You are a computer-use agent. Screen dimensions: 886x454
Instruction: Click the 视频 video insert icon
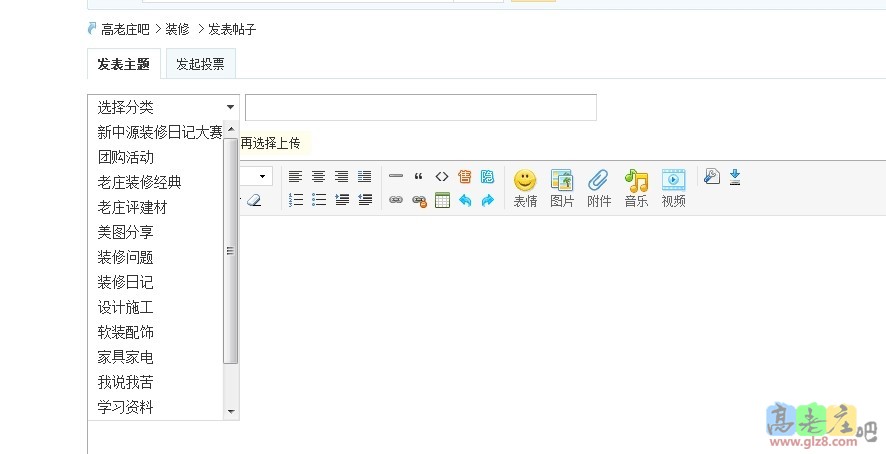tap(673, 180)
